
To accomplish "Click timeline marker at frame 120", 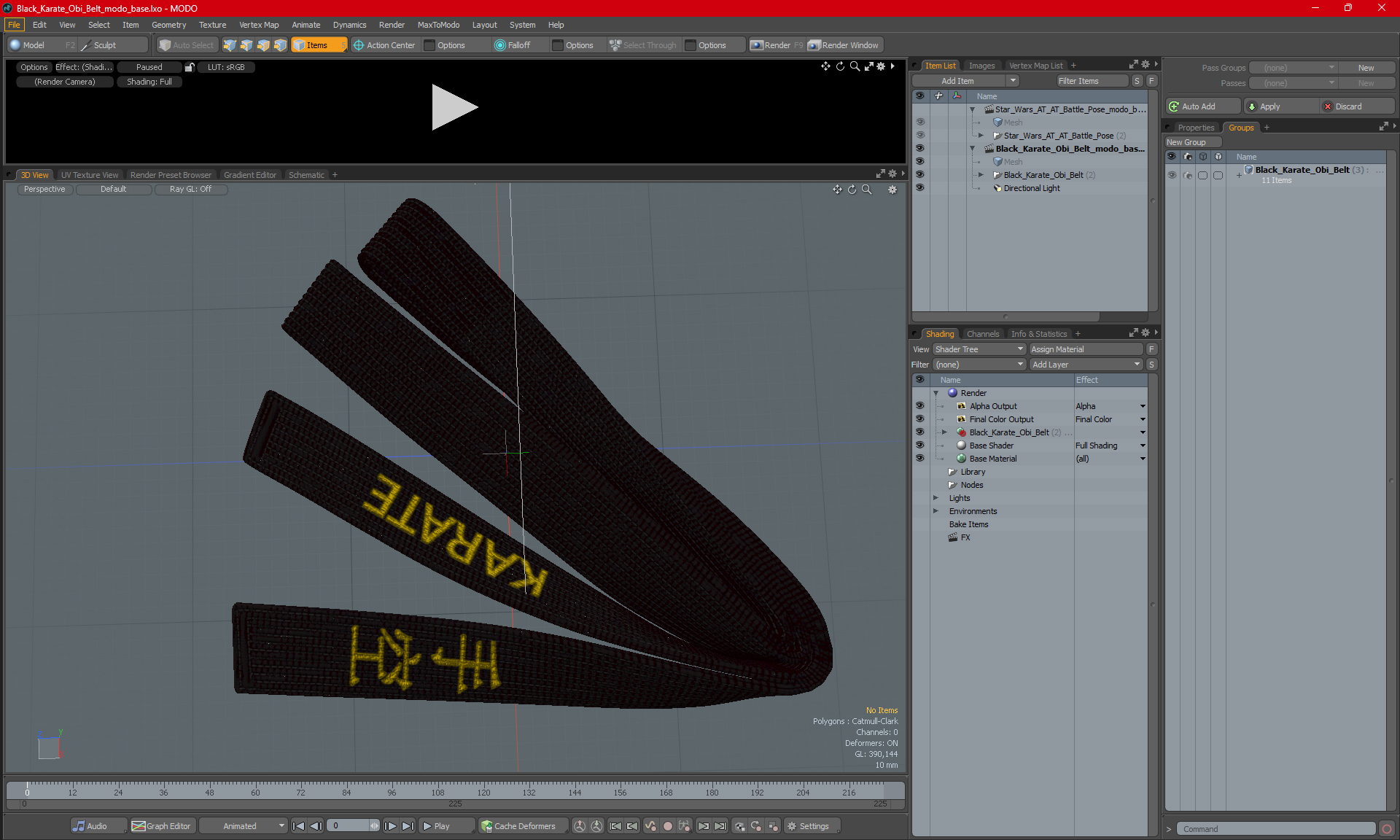I will (483, 793).
